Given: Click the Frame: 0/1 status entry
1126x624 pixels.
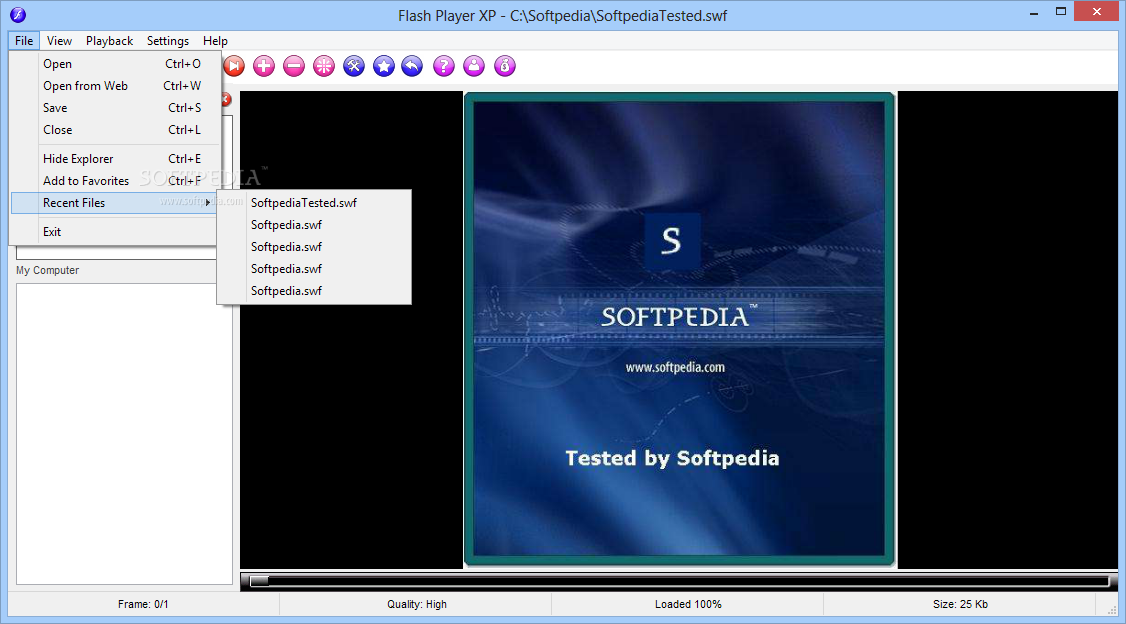Looking at the screenshot, I should (143, 605).
